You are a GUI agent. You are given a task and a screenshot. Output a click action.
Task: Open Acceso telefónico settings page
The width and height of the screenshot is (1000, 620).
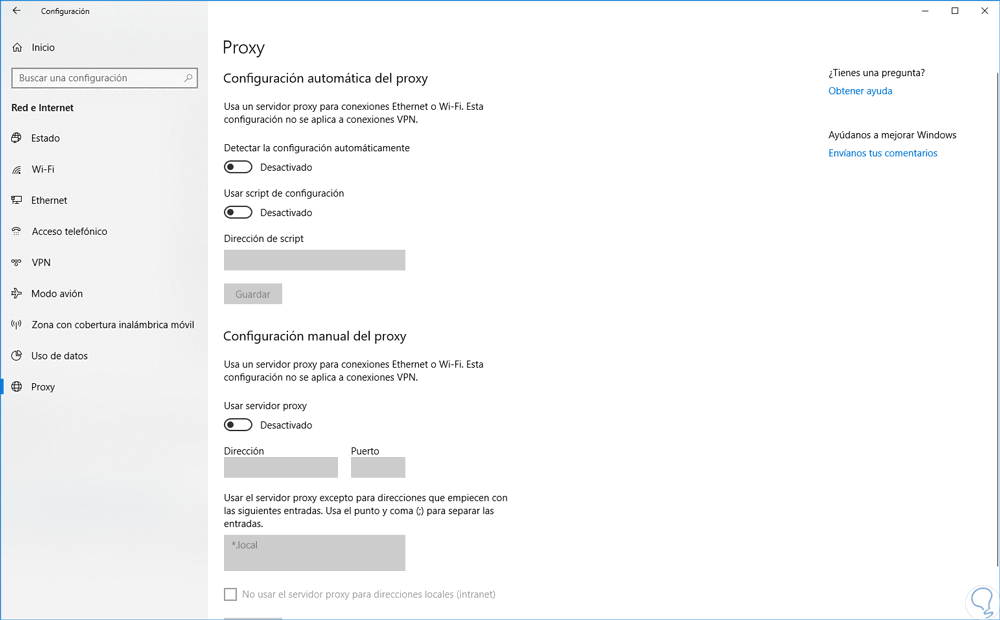click(69, 231)
